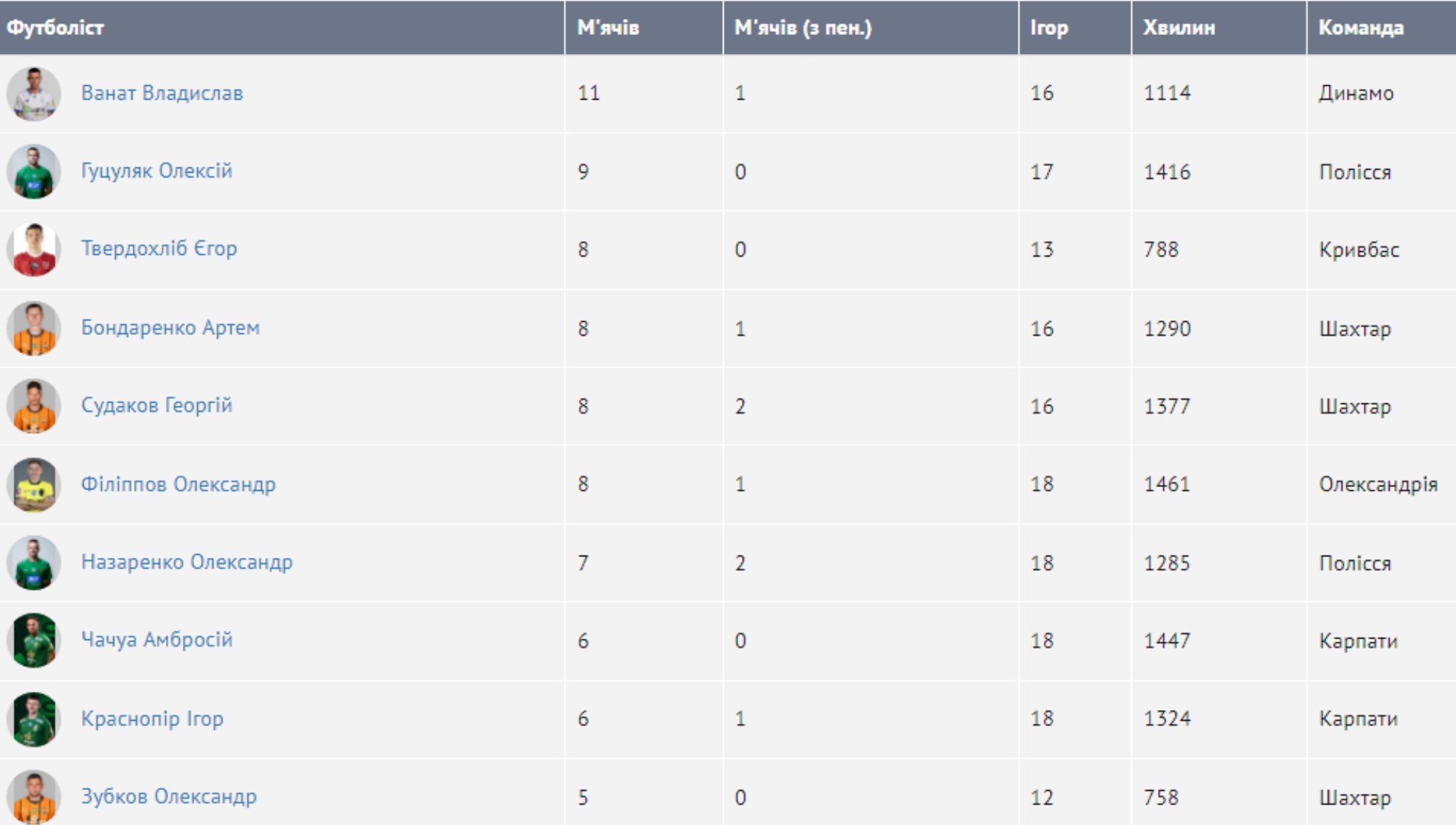Click Бондаренко Артем's player avatar

[33, 328]
